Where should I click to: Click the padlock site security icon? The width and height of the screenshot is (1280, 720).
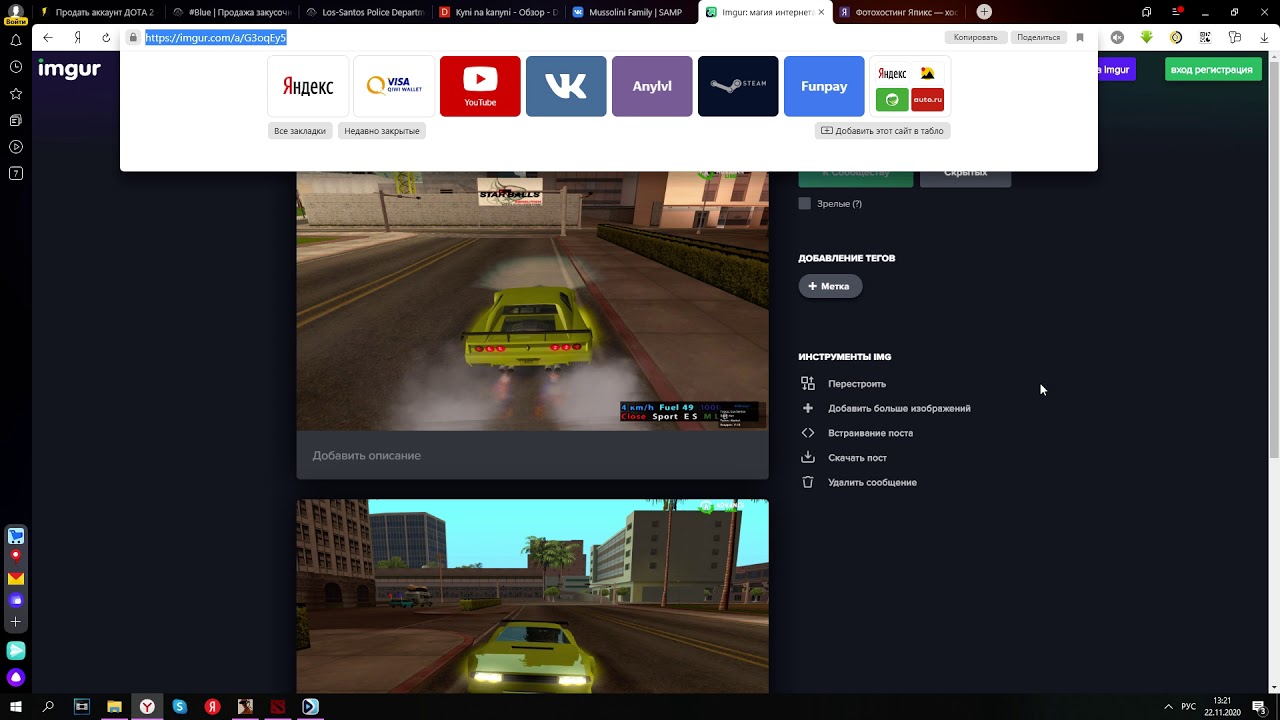coord(132,38)
